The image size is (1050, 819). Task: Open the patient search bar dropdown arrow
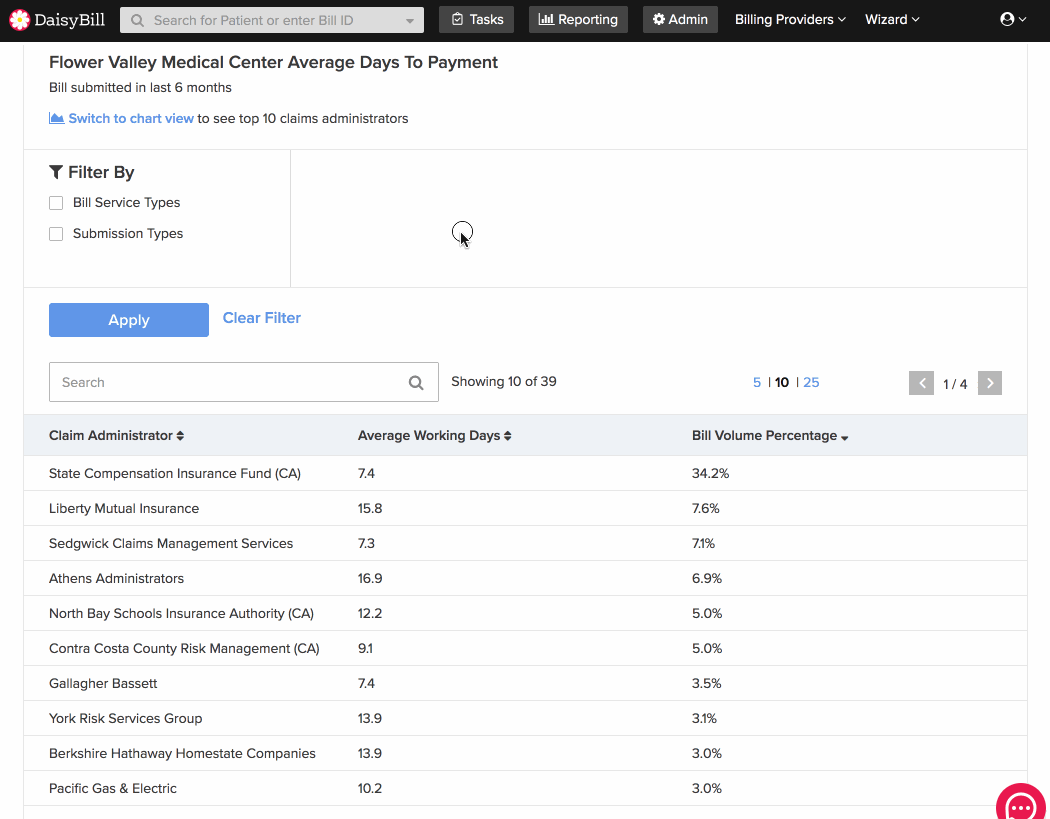pyautogui.click(x=410, y=21)
